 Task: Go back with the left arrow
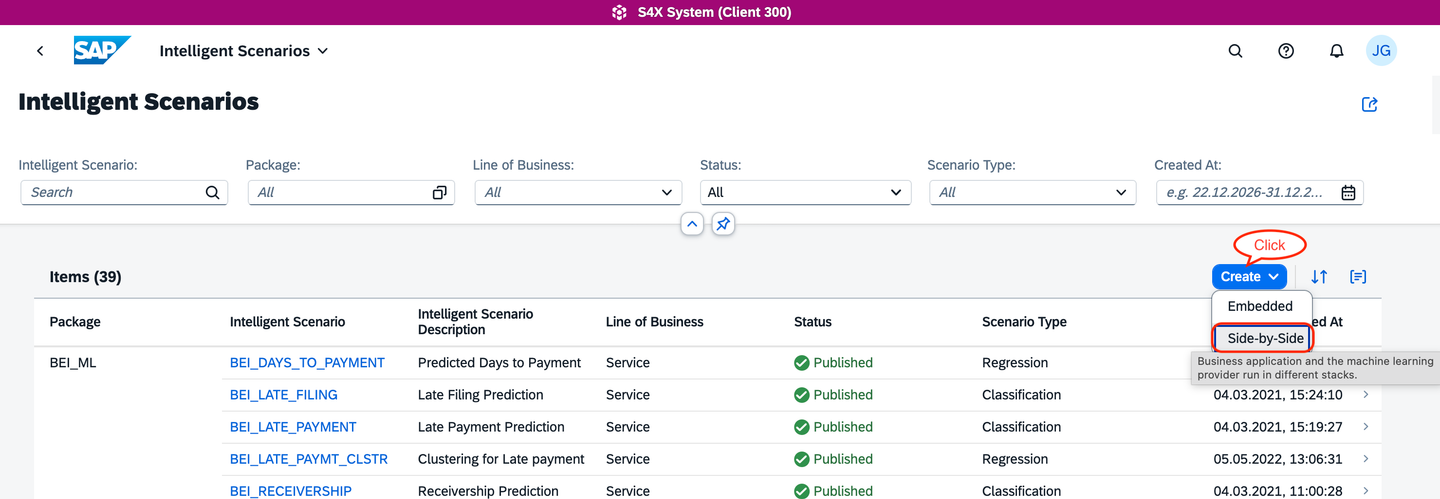40,51
